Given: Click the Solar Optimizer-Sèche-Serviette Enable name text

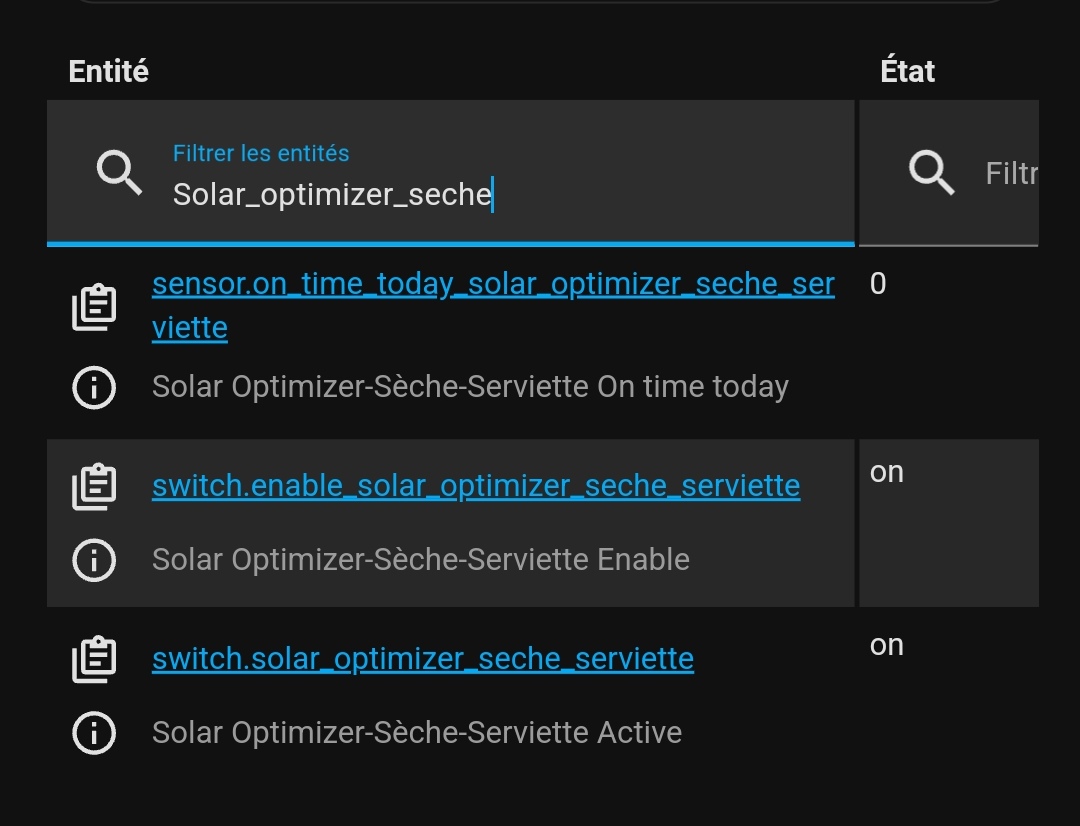Looking at the screenshot, I should tap(421, 559).
